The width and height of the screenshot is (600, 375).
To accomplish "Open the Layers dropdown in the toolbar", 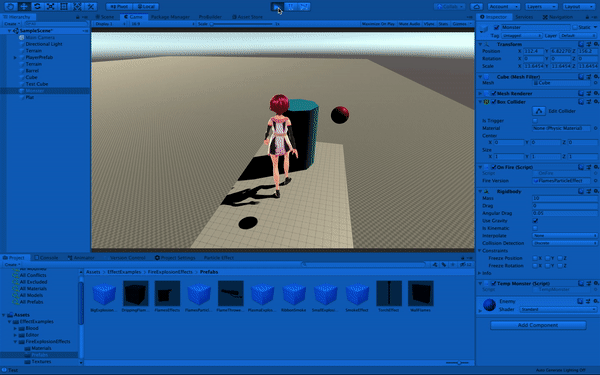I will coord(541,7).
